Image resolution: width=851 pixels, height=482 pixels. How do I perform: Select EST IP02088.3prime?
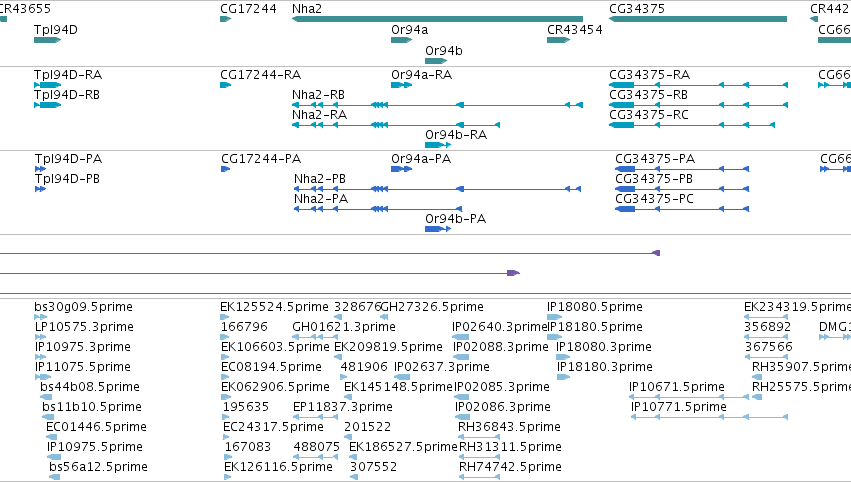click(x=500, y=347)
